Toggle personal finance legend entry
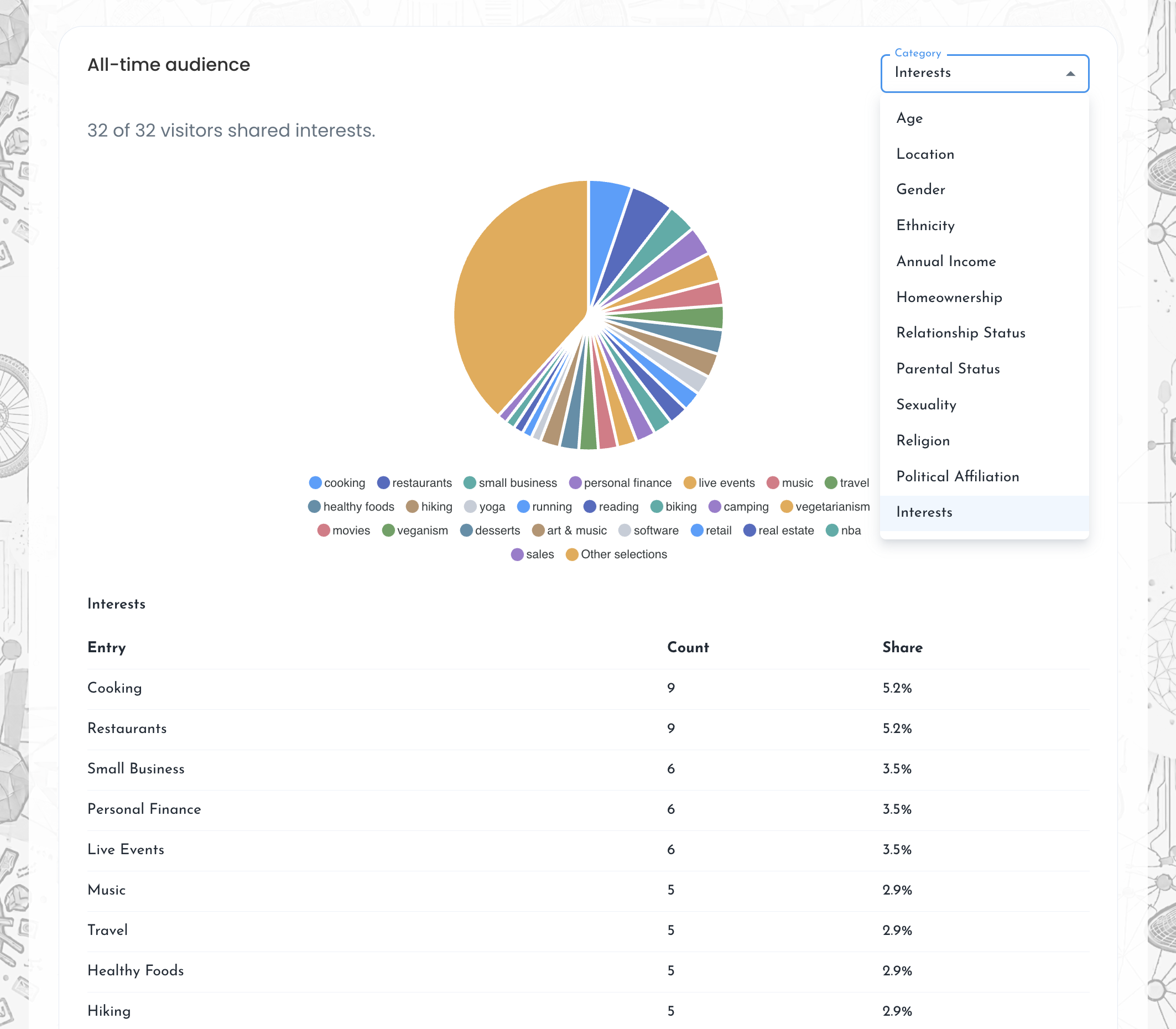Screen dimensions: 1176x1029 pos(620,483)
